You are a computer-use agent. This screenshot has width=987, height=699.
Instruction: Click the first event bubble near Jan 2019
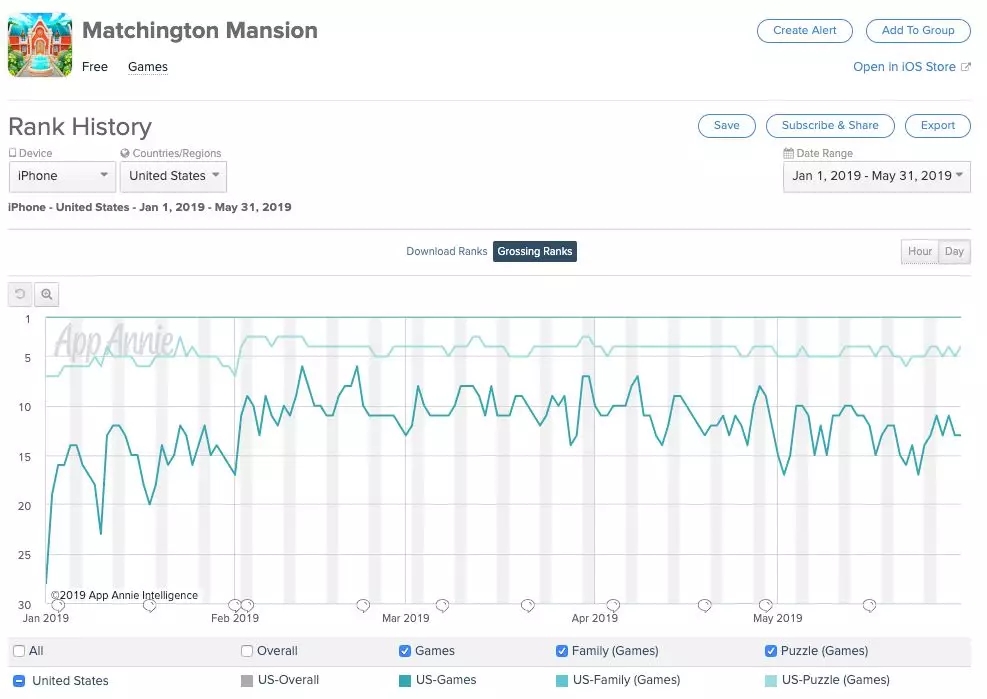(x=58, y=605)
